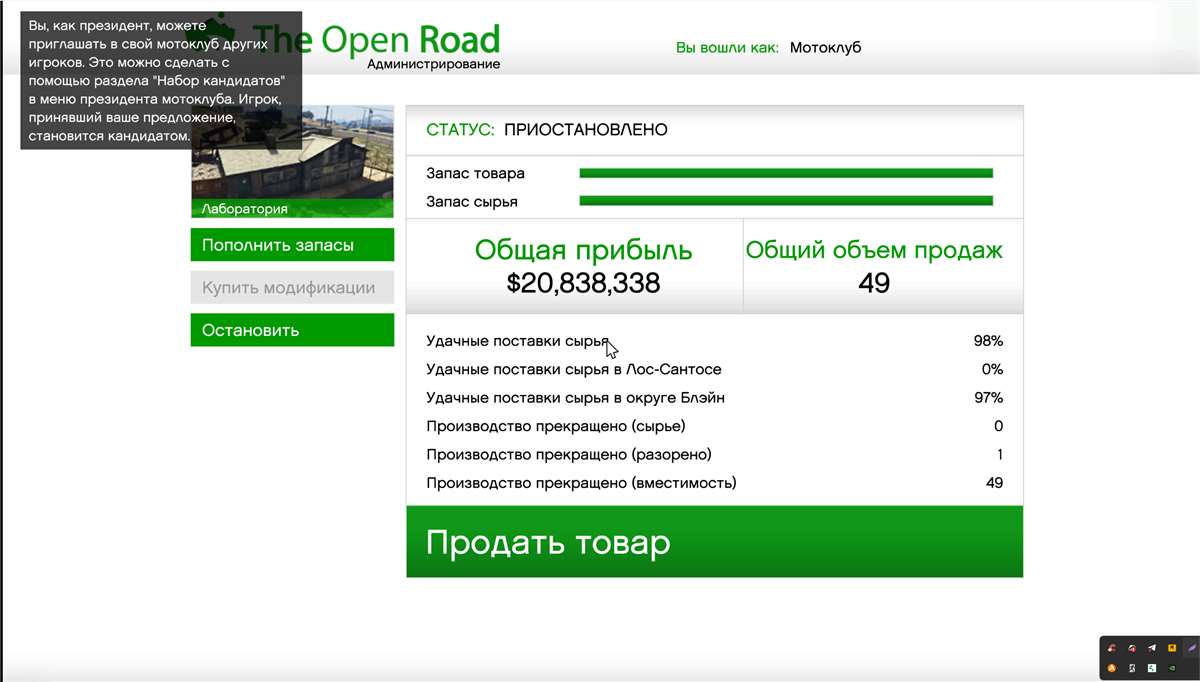Click the Telegram tray icon
This screenshot has height=682, width=1200.
click(x=1152, y=648)
